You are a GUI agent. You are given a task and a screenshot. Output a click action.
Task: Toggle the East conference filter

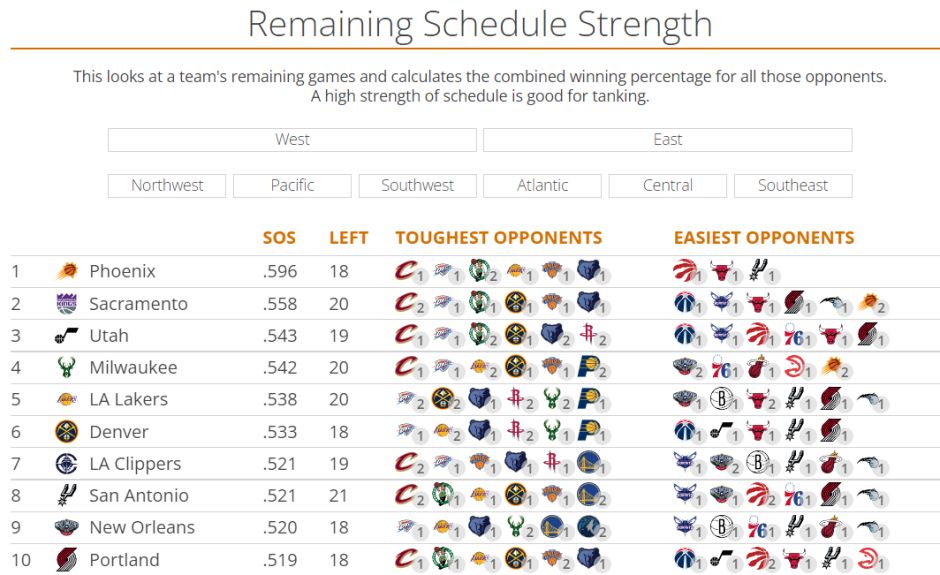(x=667, y=140)
